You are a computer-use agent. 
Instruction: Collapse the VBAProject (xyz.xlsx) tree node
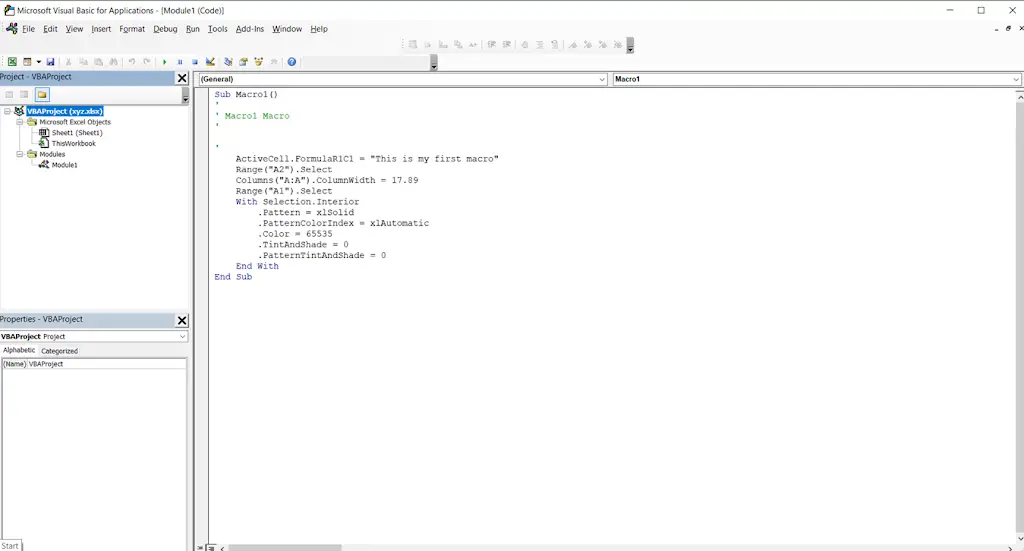tap(8, 111)
